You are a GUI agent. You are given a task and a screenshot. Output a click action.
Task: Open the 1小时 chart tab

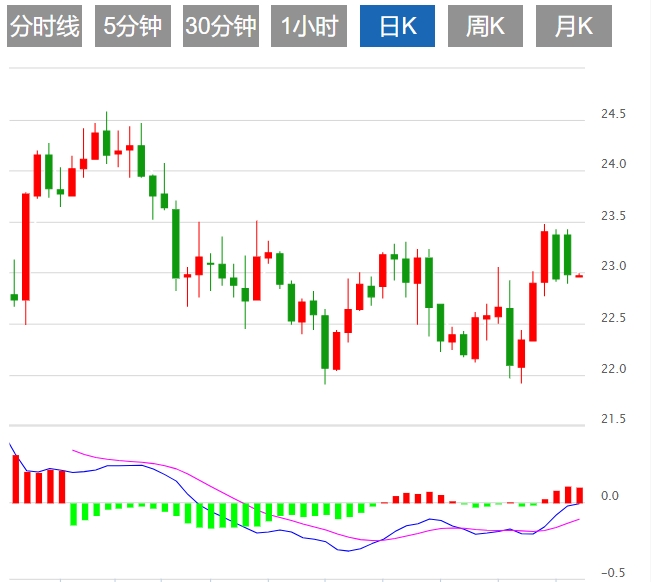click(309, 26)
